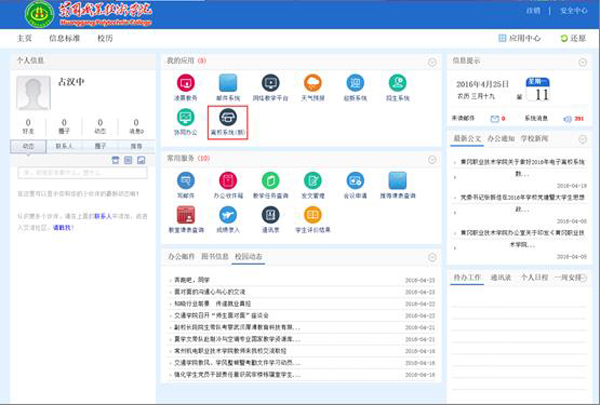Viewport: 600px width, 405px height.
Task: Click the 会议申请 service icon
Action: (355, 181)
